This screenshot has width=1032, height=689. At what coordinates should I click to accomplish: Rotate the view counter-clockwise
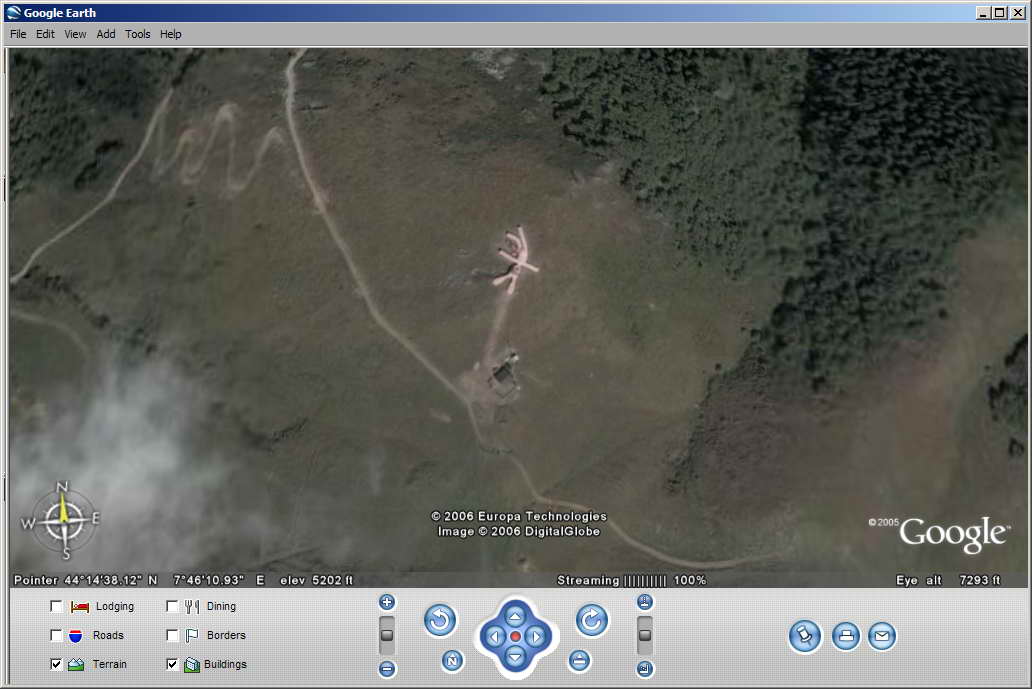[440, 620]
